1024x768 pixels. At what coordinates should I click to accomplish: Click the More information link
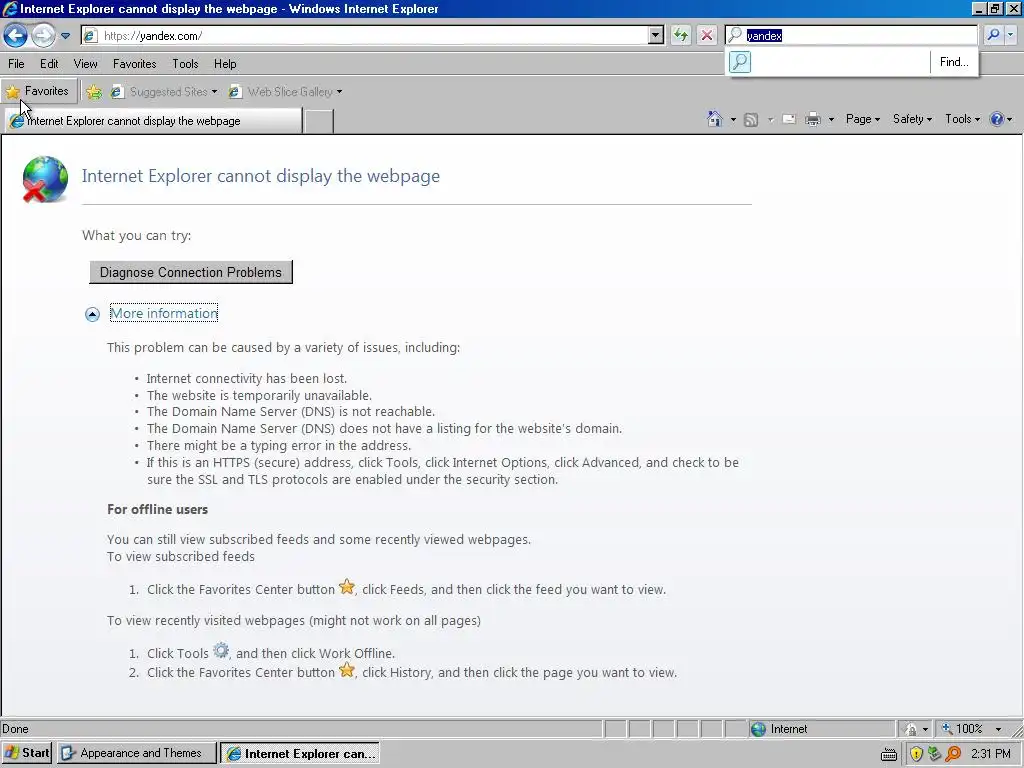(164, 313)
